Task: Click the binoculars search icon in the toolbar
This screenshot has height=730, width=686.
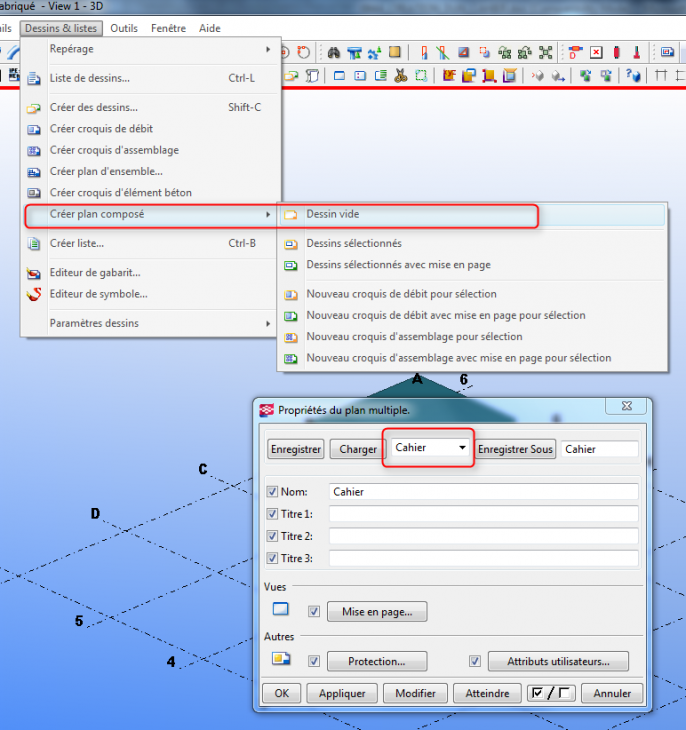Action: click(333, 52)
